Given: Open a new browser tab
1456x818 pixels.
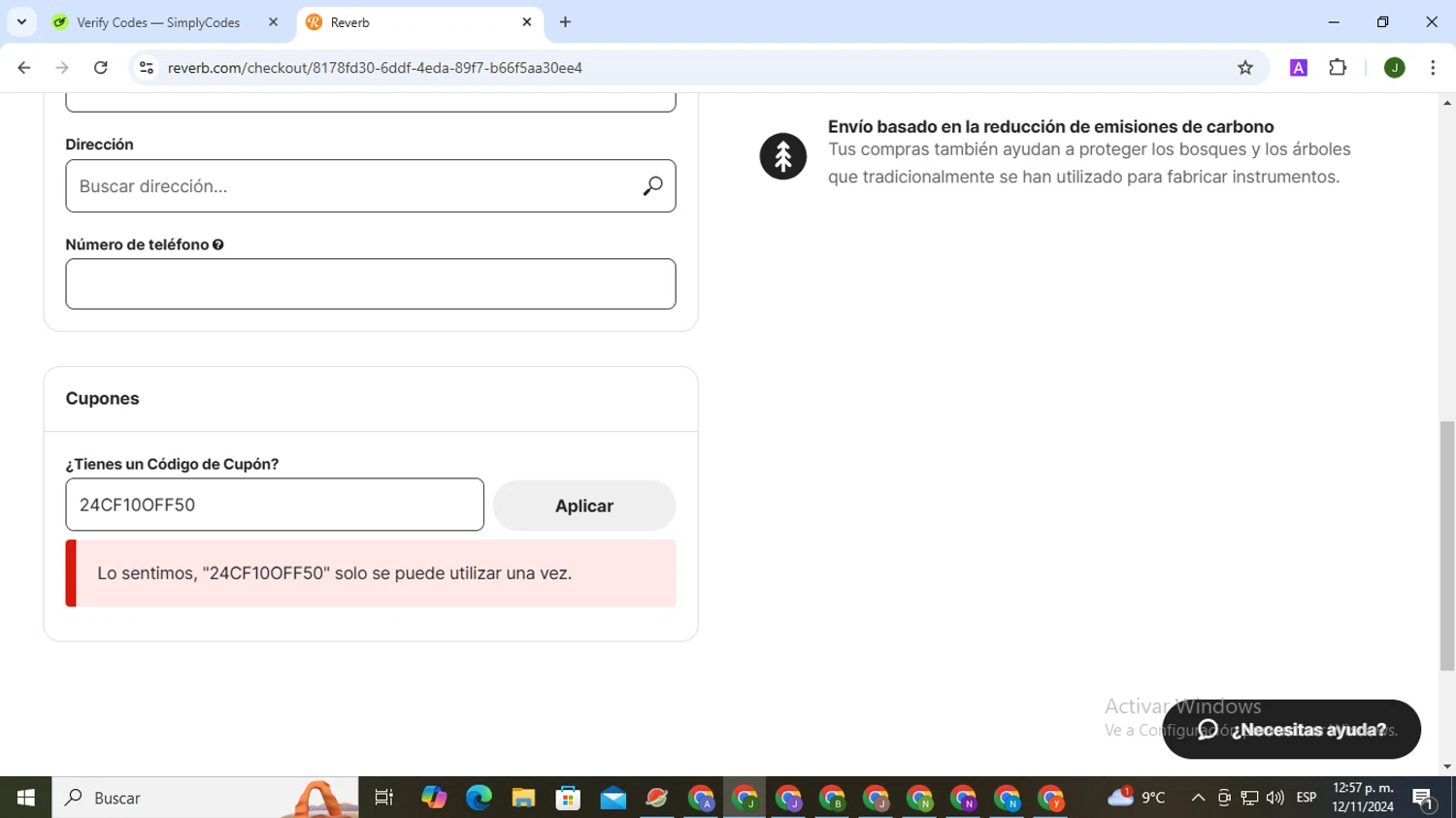Looking at the screenshot, I should point(566,22).
